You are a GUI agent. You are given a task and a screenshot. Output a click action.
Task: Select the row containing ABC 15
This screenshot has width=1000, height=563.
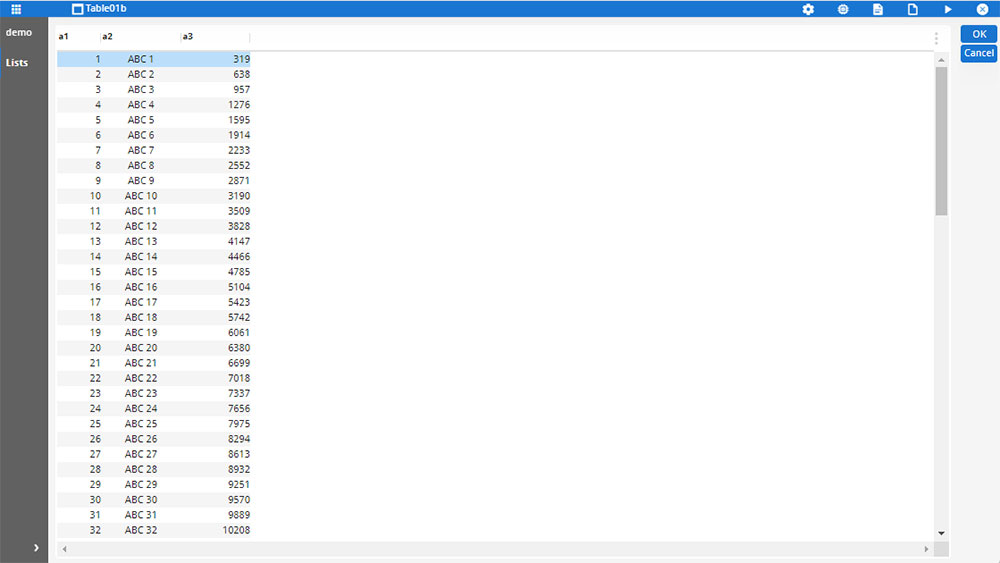point(141,272)
